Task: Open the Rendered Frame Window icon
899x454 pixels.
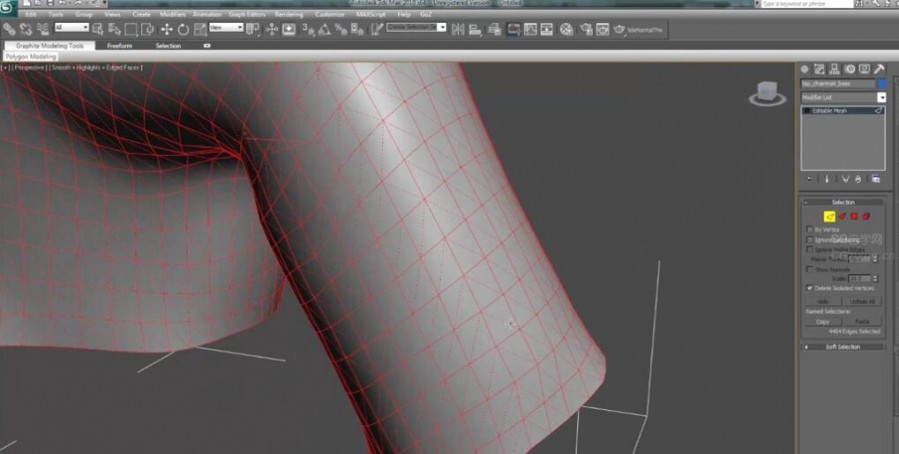Action: [x=603, y=29]
